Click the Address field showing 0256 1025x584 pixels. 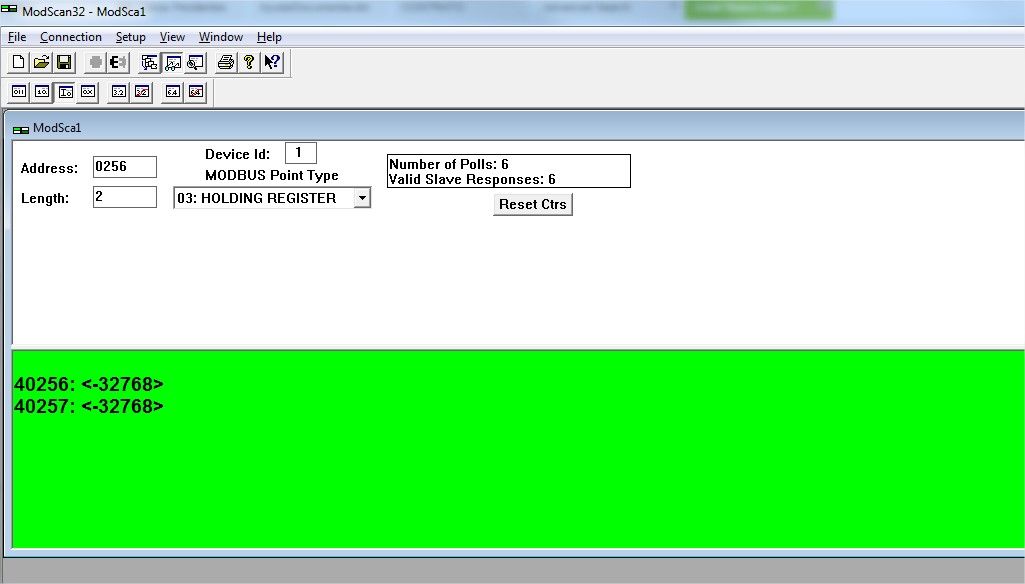point(125,167)
